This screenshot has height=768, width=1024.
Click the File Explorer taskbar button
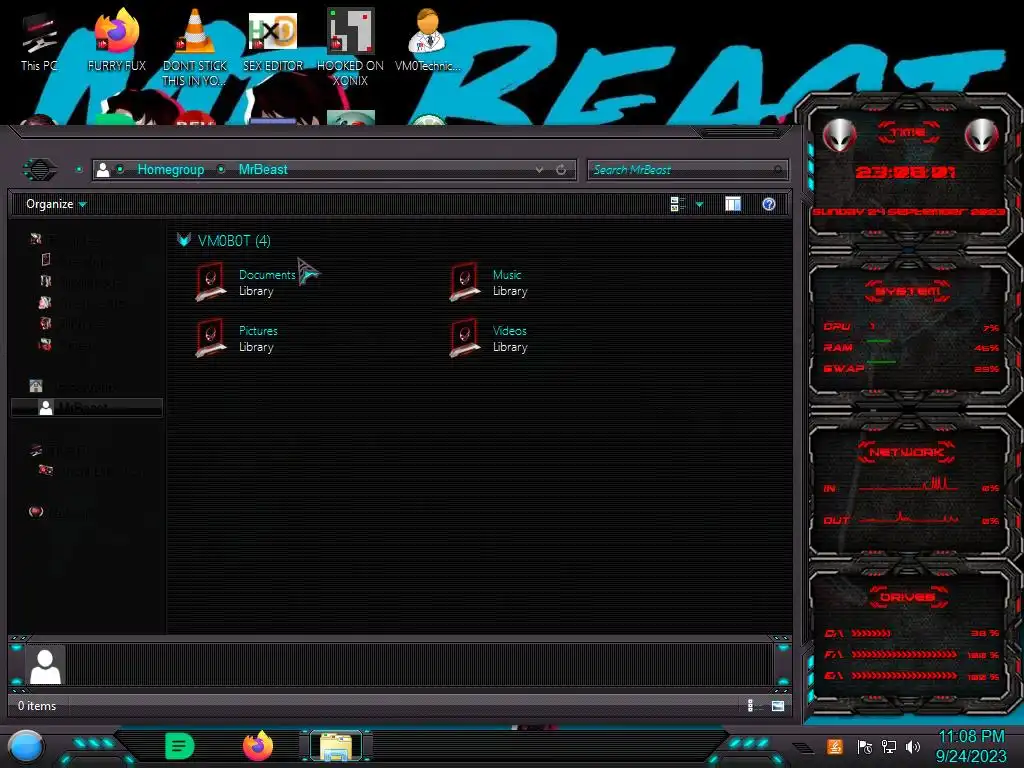pyautogui.click(x=336, y=746)
